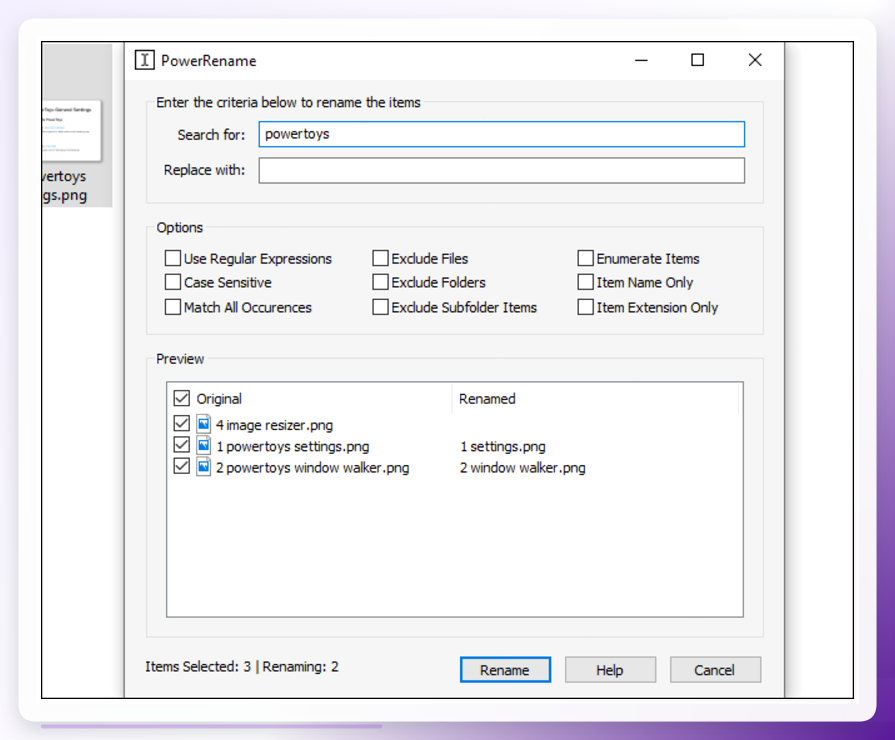Screen dimensions: 895x740
Task: Select the 4 image resizer.png row text
Action: (x=274, y=425)
